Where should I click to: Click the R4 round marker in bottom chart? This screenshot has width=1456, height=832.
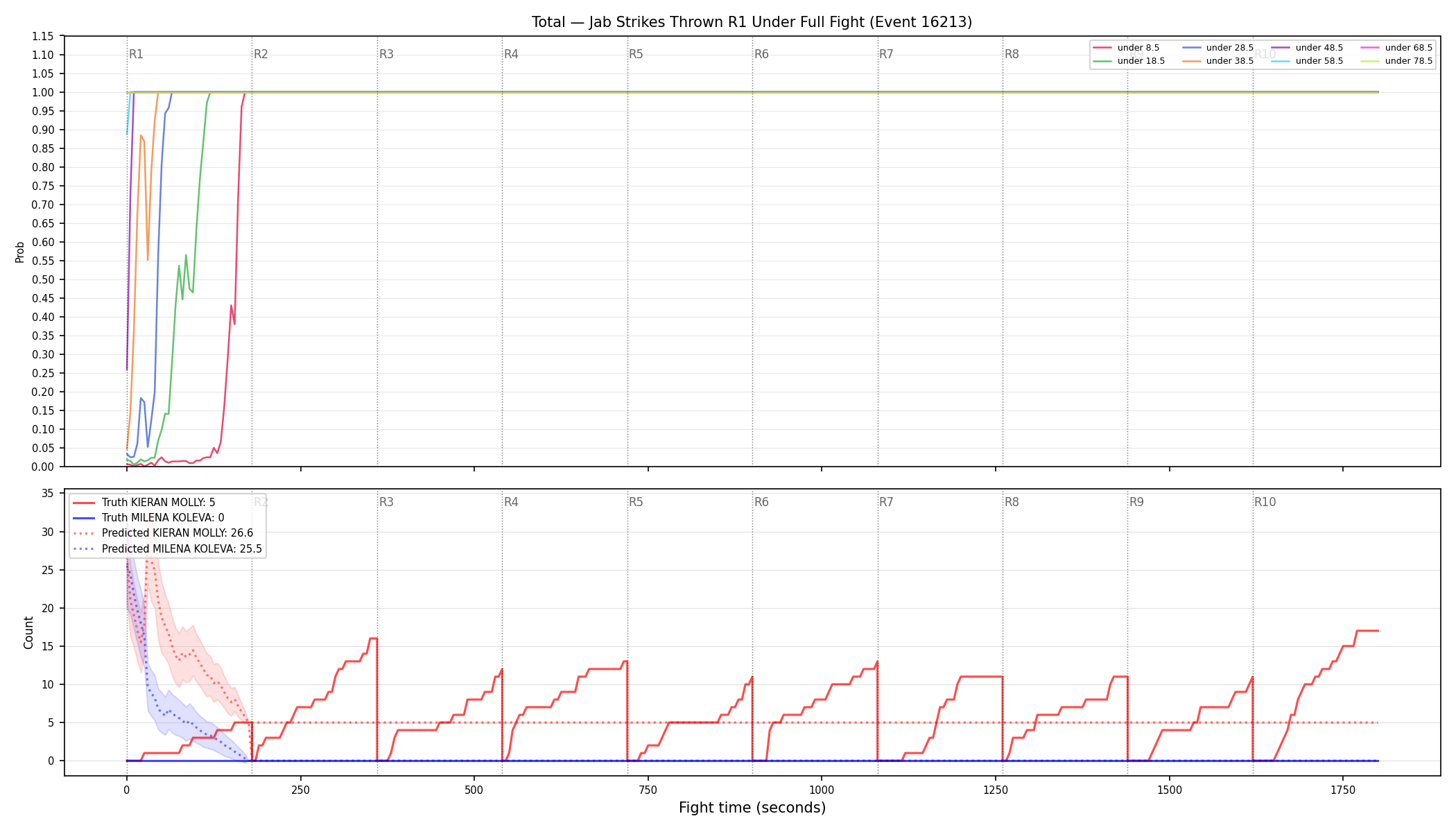pyautogui.click(x=511, y=502)
